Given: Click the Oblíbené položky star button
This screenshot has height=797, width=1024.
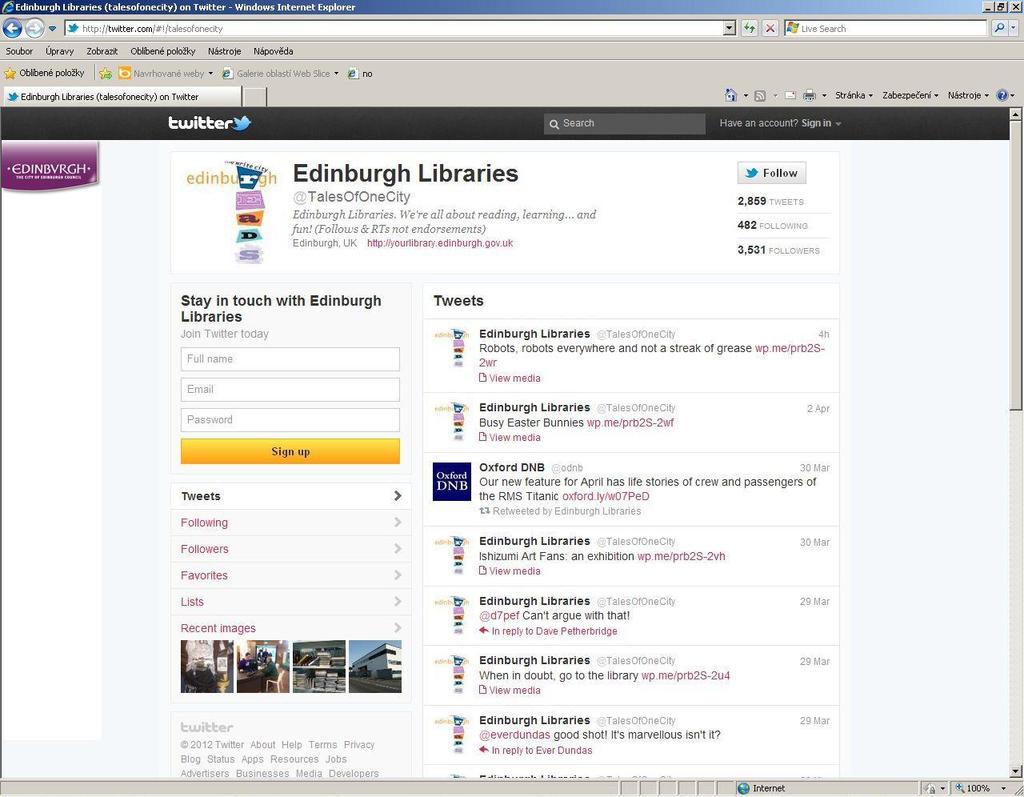Looking at the screenshot, I should point(44,73).
